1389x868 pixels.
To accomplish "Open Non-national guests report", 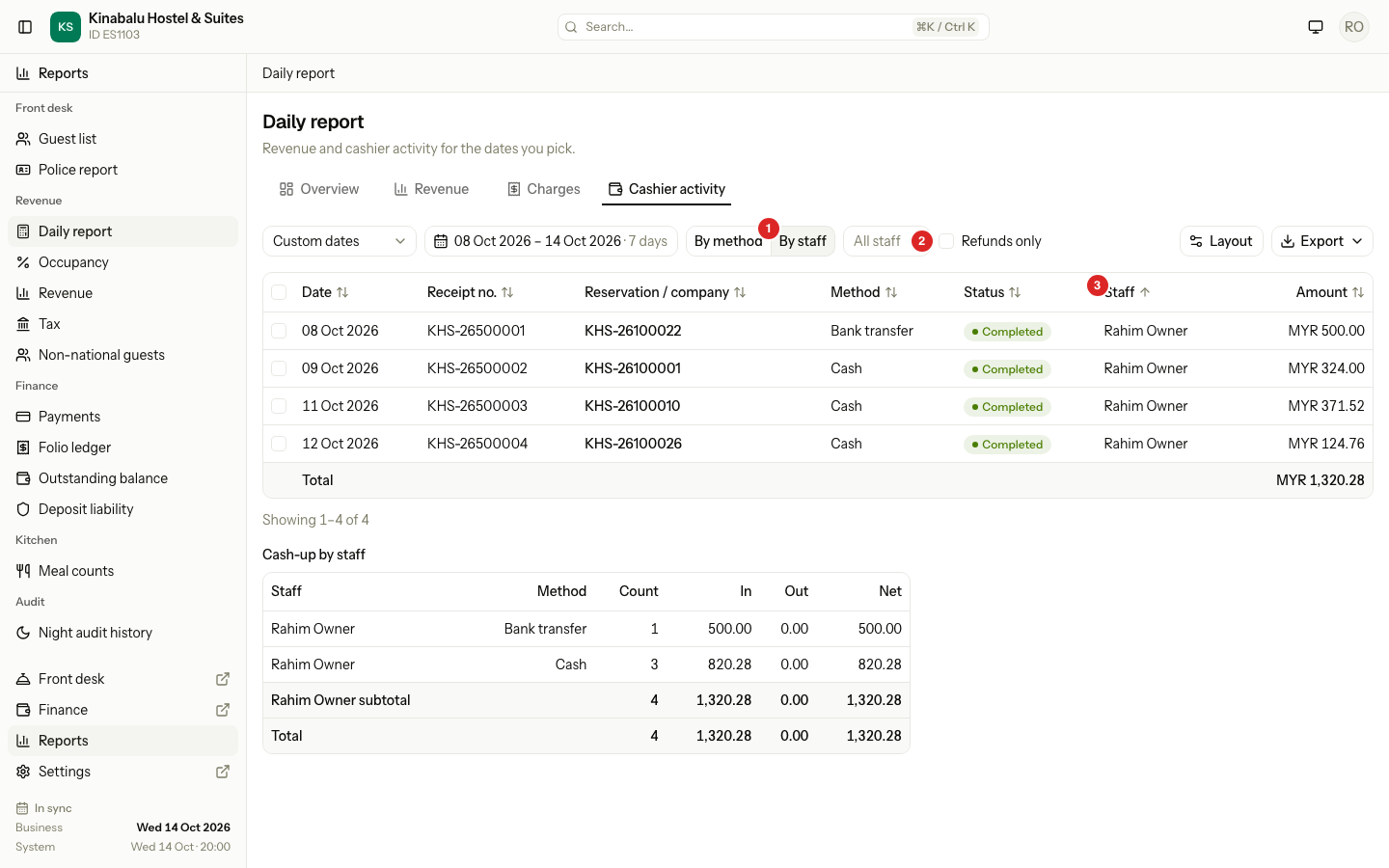I will click(123, 355).
